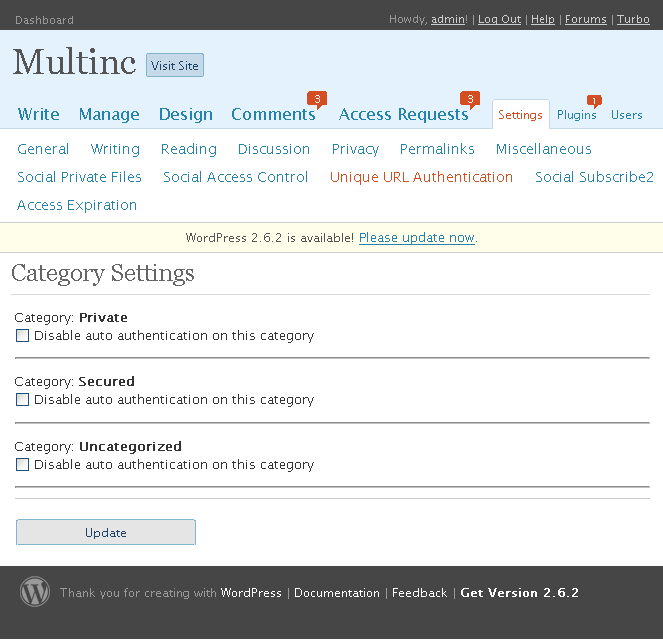Click the WordPress logo in the footer
663x640 pixels.
35,591
